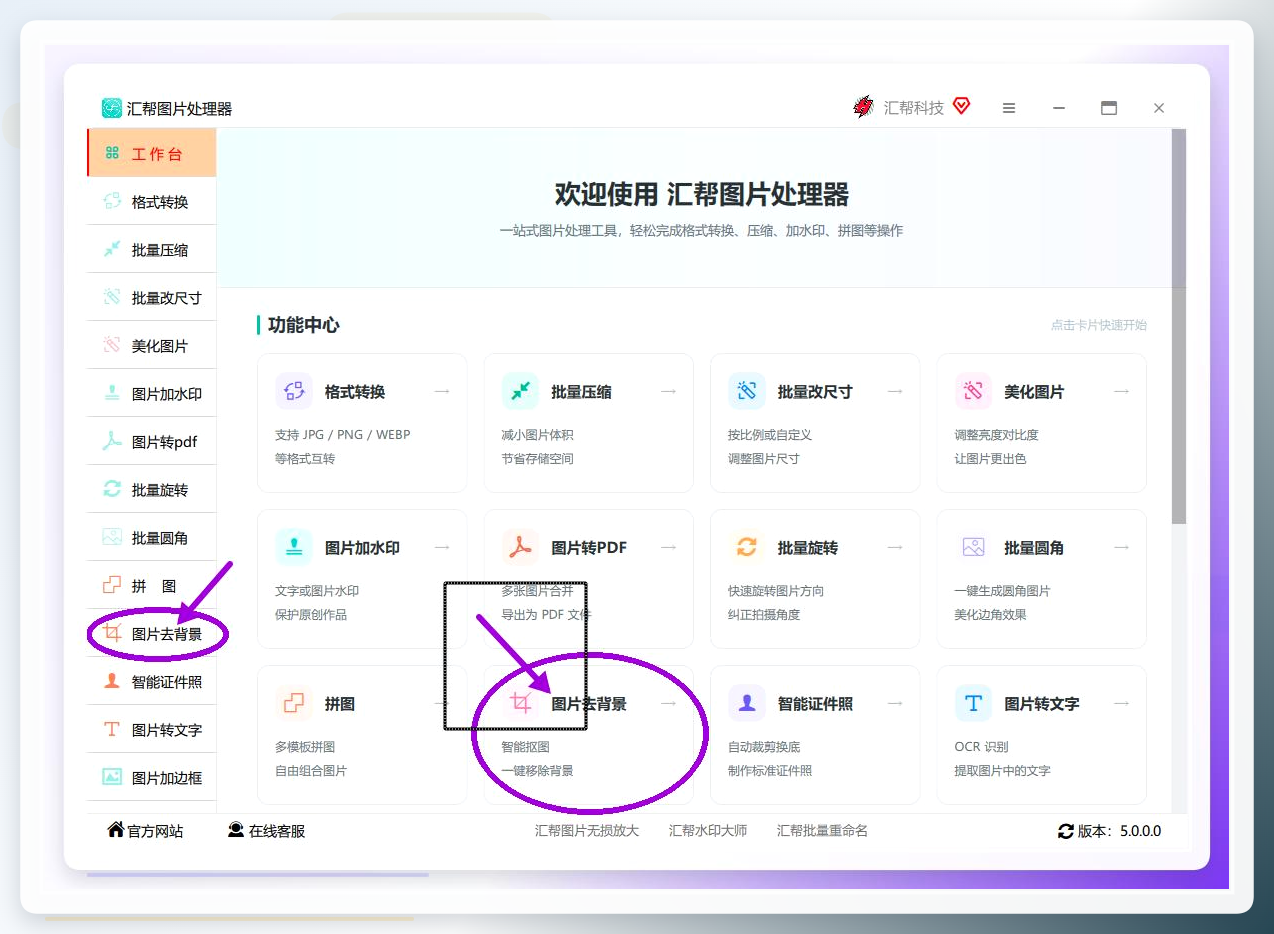Viewport: 1274px width, 934px height.
Task: Click the 批量圆角 card icon
Action: click(x=974, y=547)
